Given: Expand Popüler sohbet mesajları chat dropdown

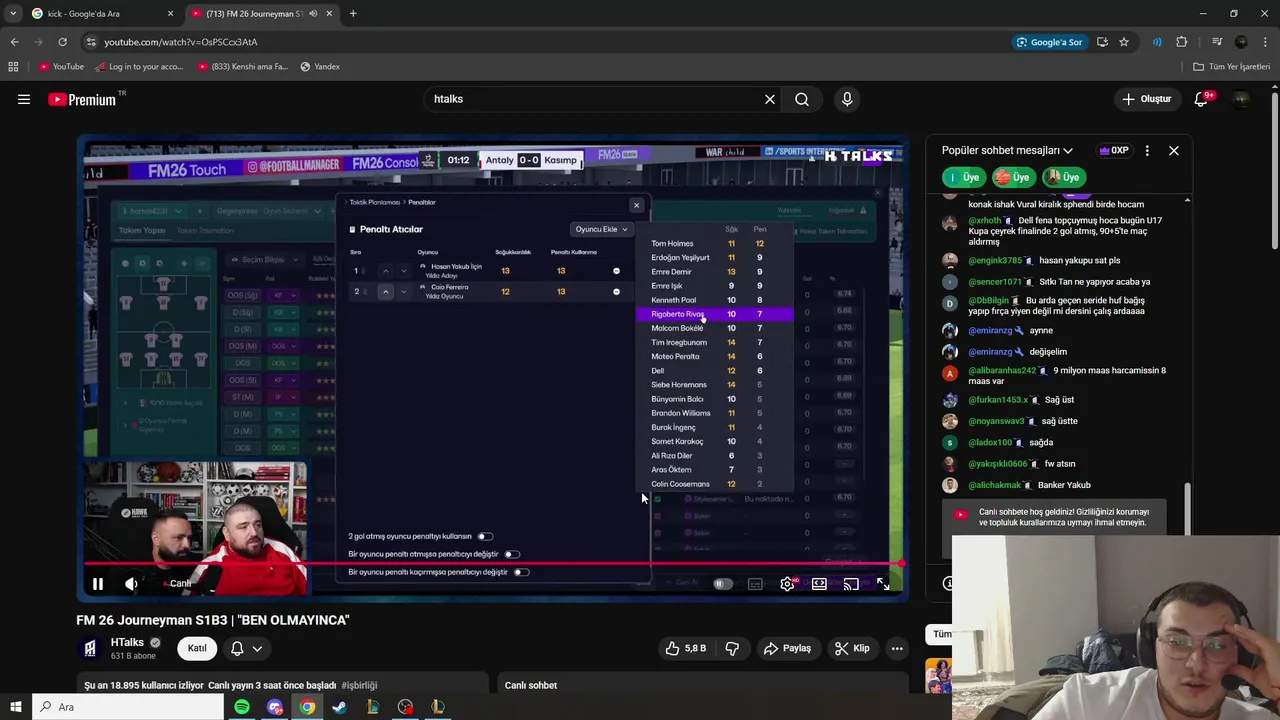Looking at the screenshot, I should (x=1007, y=151).
